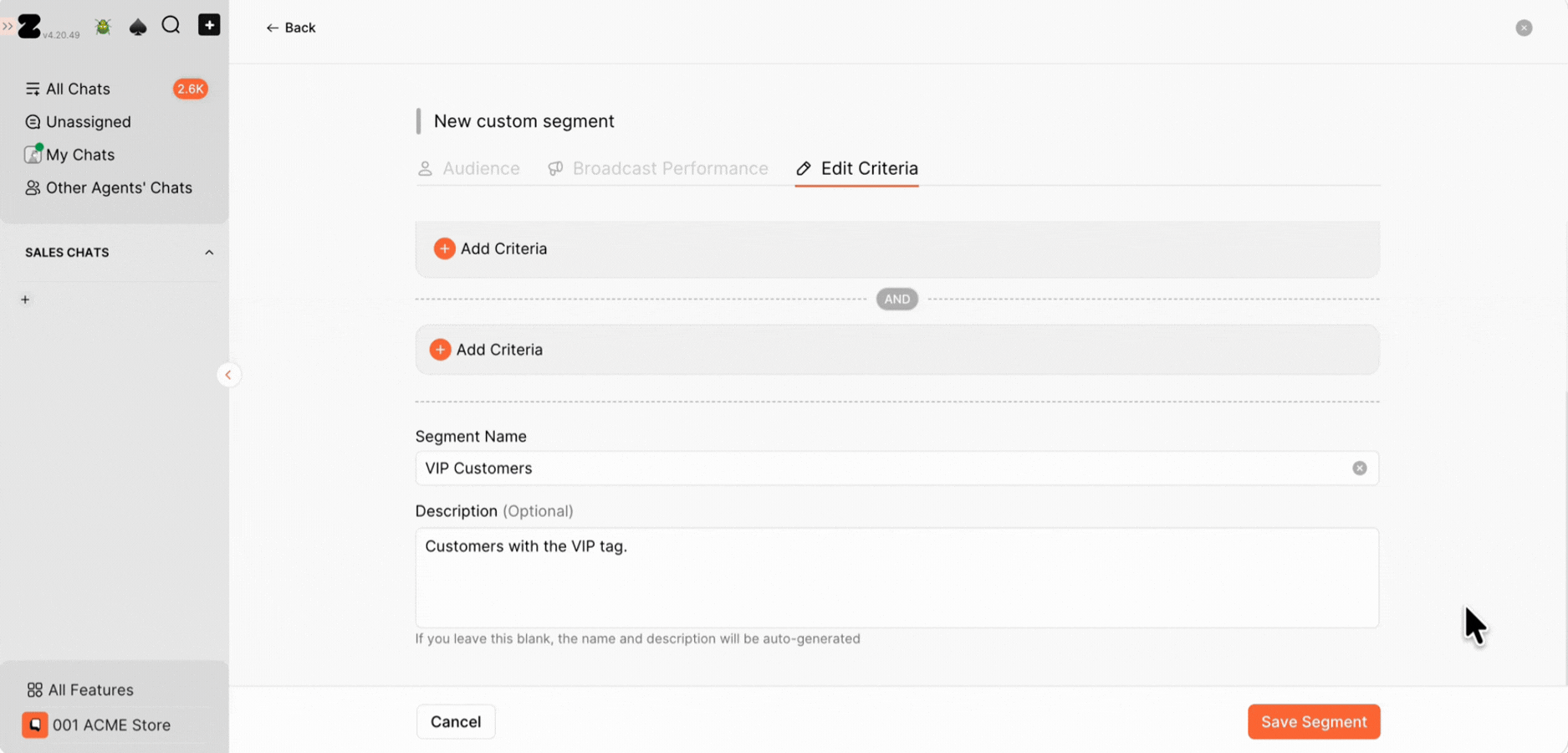Screen dimensions: 1568x753
Task: Expand the double-chevron at the top left
Action: 8,27
